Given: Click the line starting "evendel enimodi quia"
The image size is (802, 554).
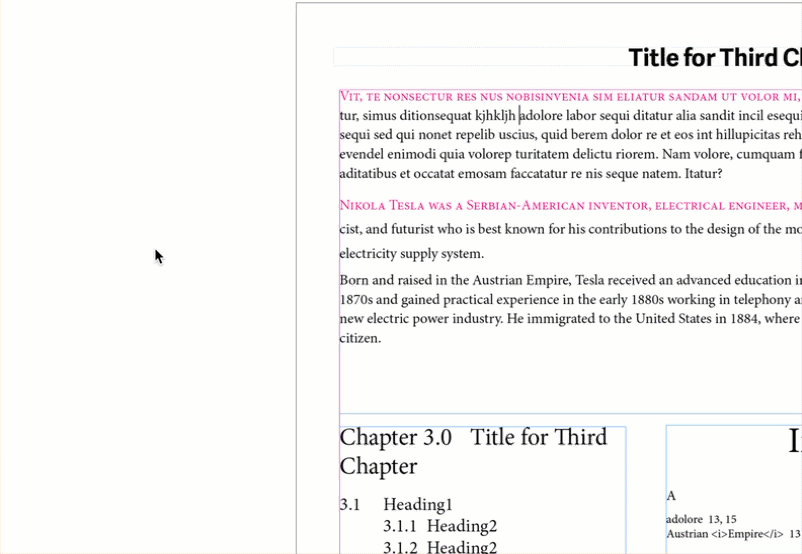Looking at the screenshot, I should [x=570, y=154].
